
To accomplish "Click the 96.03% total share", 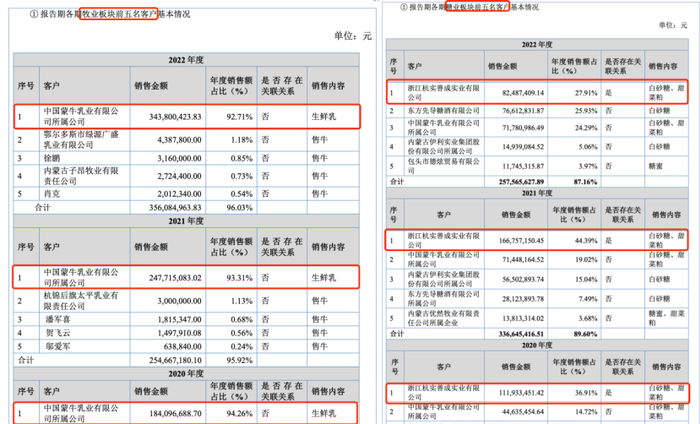I will point(239,208).
